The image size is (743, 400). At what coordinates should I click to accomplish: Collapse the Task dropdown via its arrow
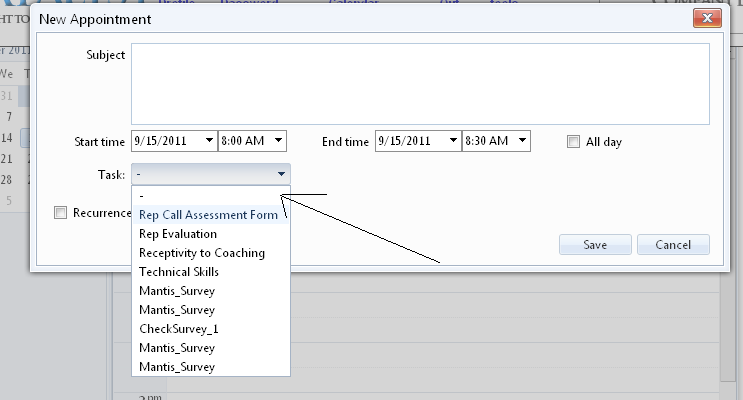pos(282,175)
